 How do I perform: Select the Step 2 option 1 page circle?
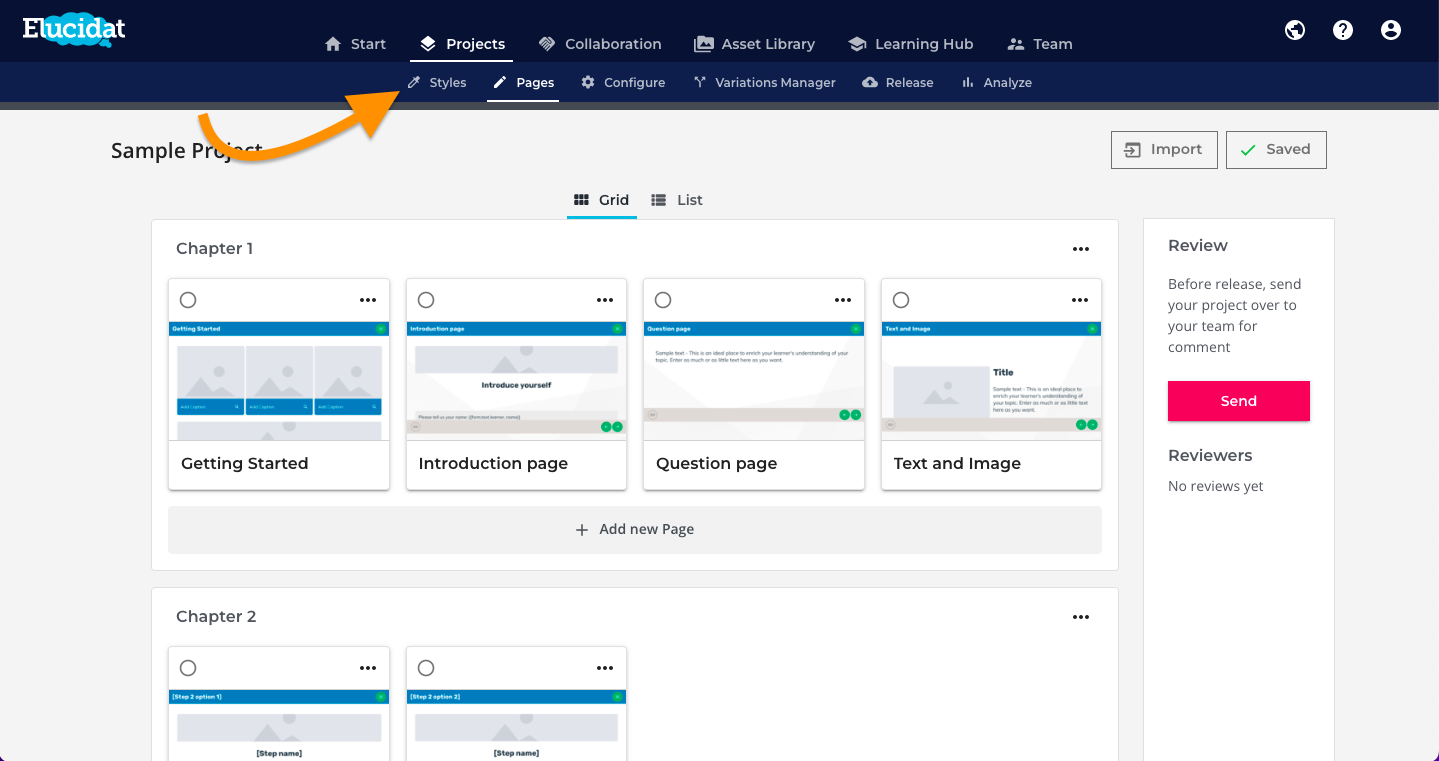click(x=188, y=668)
